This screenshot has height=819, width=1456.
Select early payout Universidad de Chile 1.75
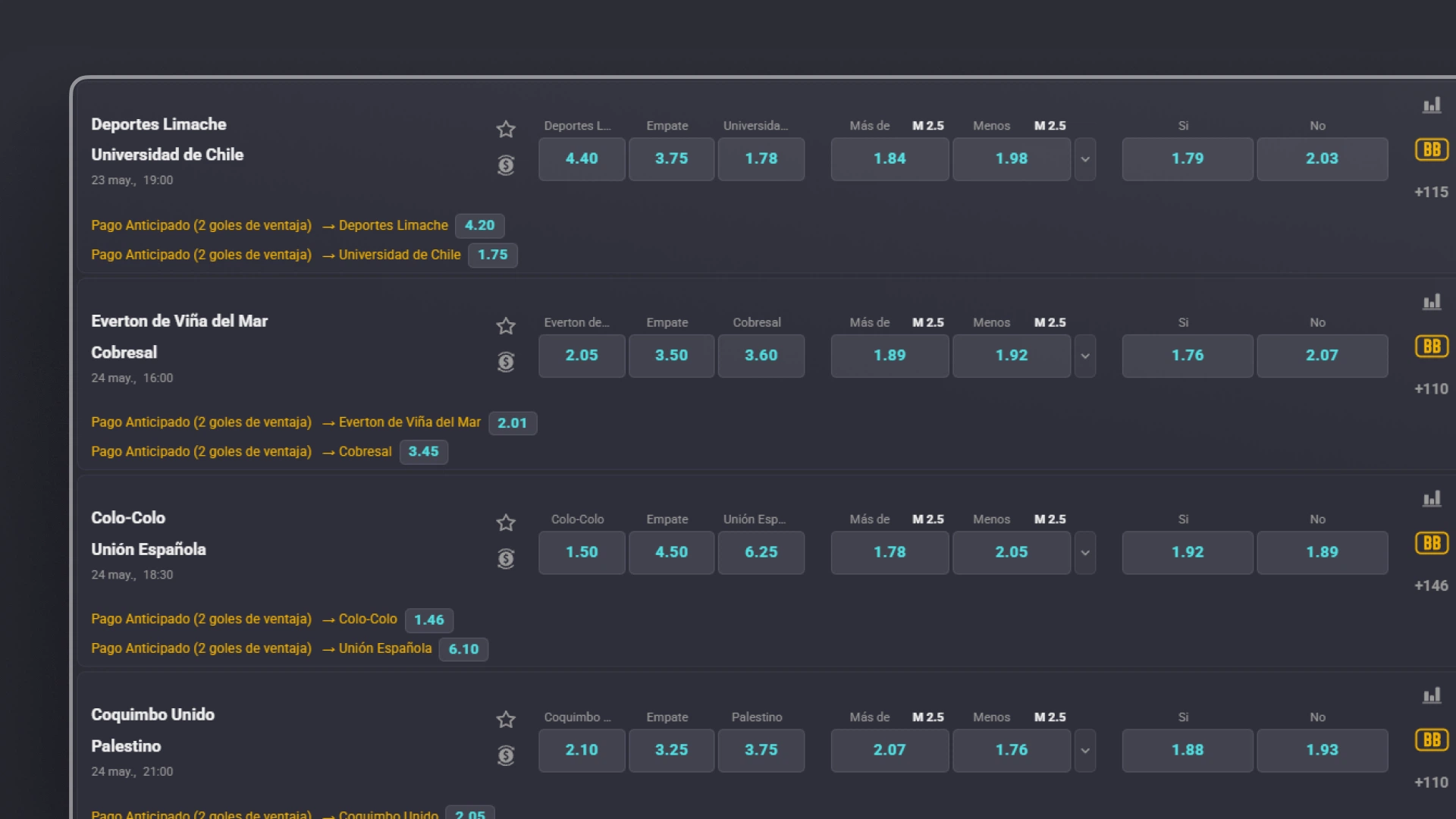coord(493,255)
